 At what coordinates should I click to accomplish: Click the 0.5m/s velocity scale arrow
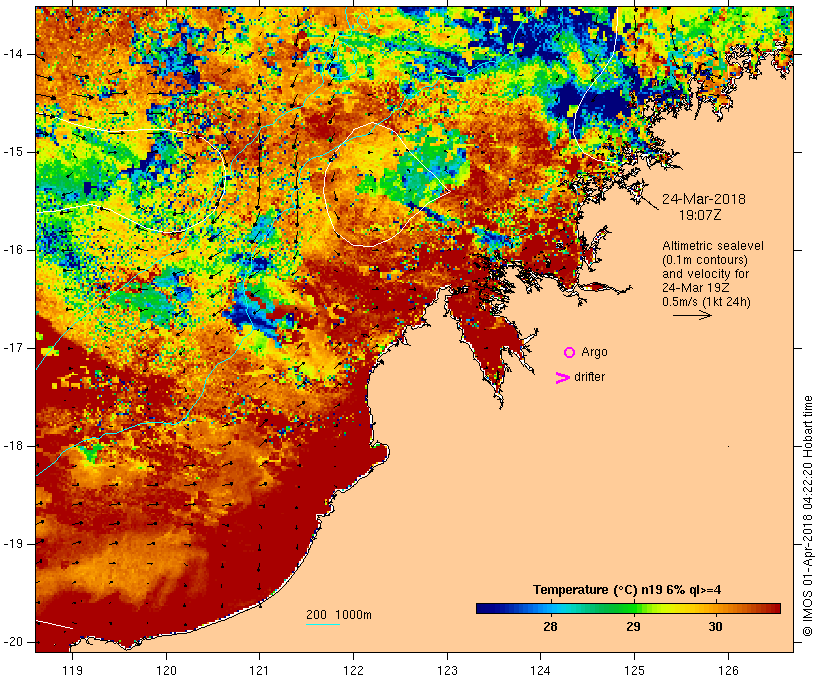tap(692, 315)
